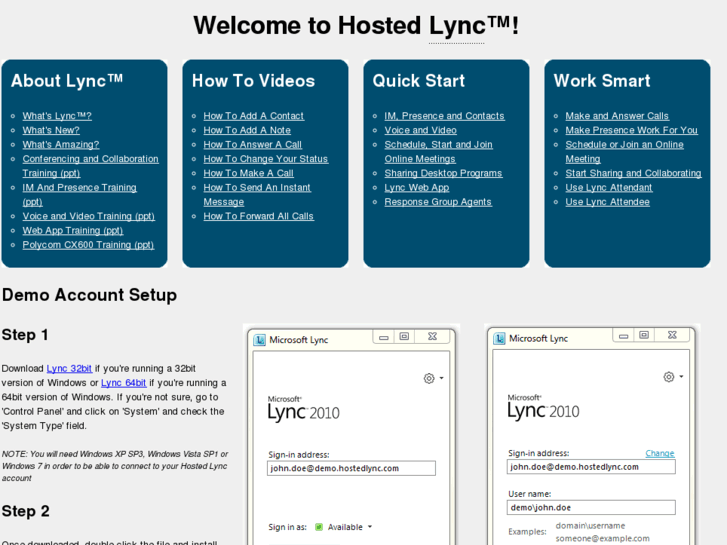Image resolution: width=727 pixels, height=545 pixels.
Task: Click the "Quick Start" panel title
Action: [x=419, y=81]
